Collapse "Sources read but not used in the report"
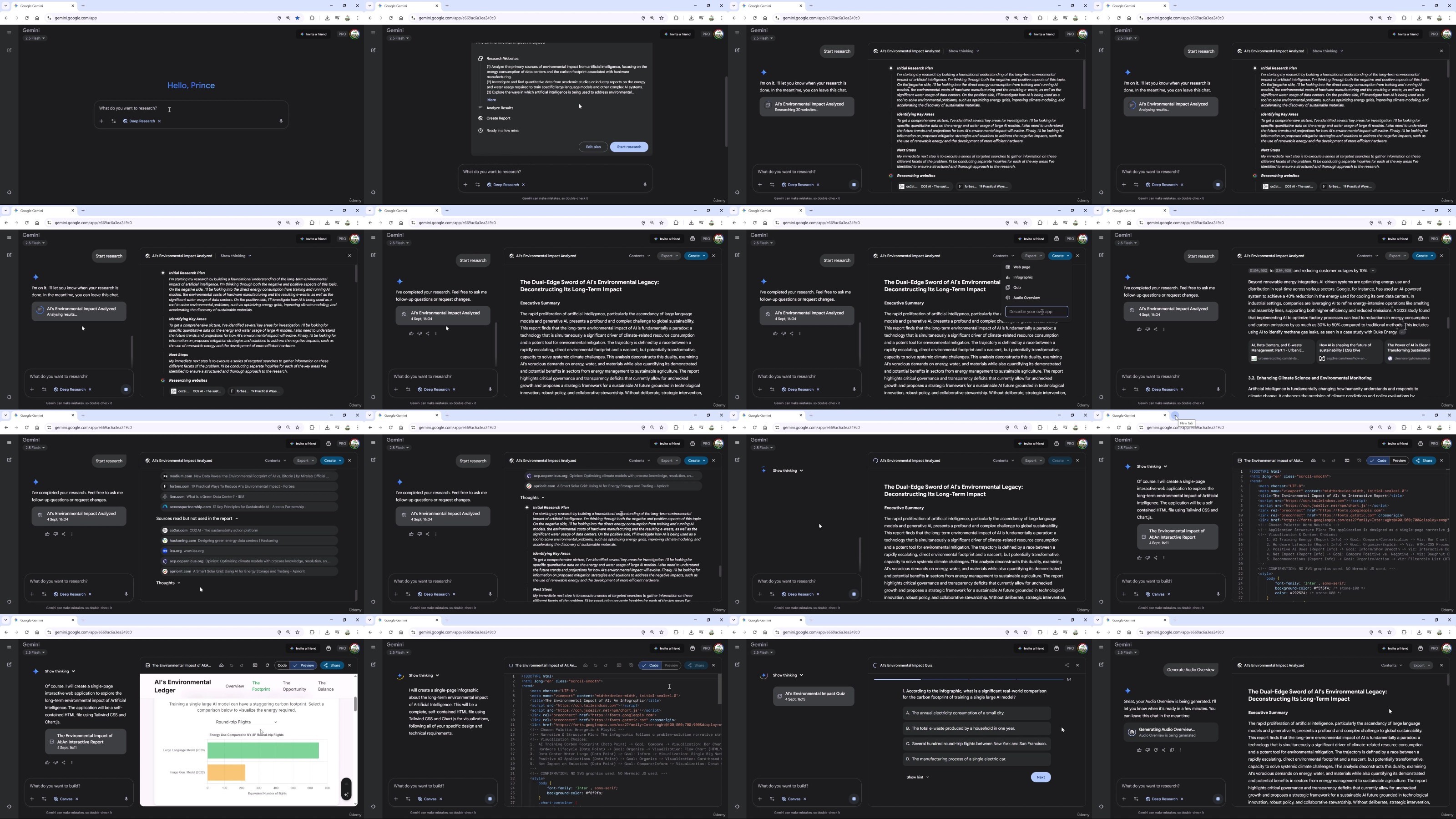1456x819 pixels. point(197,518)
